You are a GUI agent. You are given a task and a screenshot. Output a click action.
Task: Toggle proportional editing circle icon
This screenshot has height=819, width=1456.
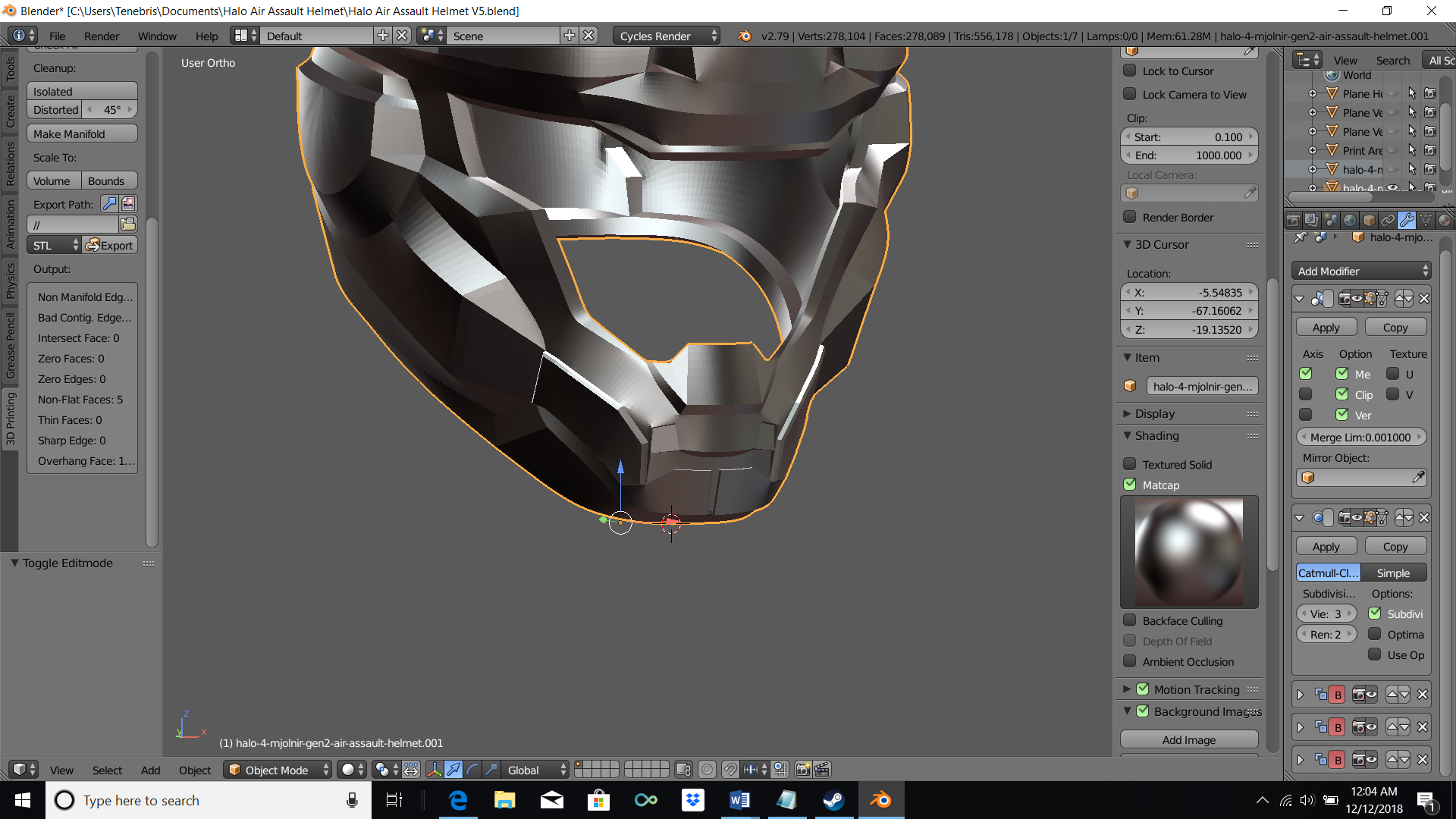707,770
